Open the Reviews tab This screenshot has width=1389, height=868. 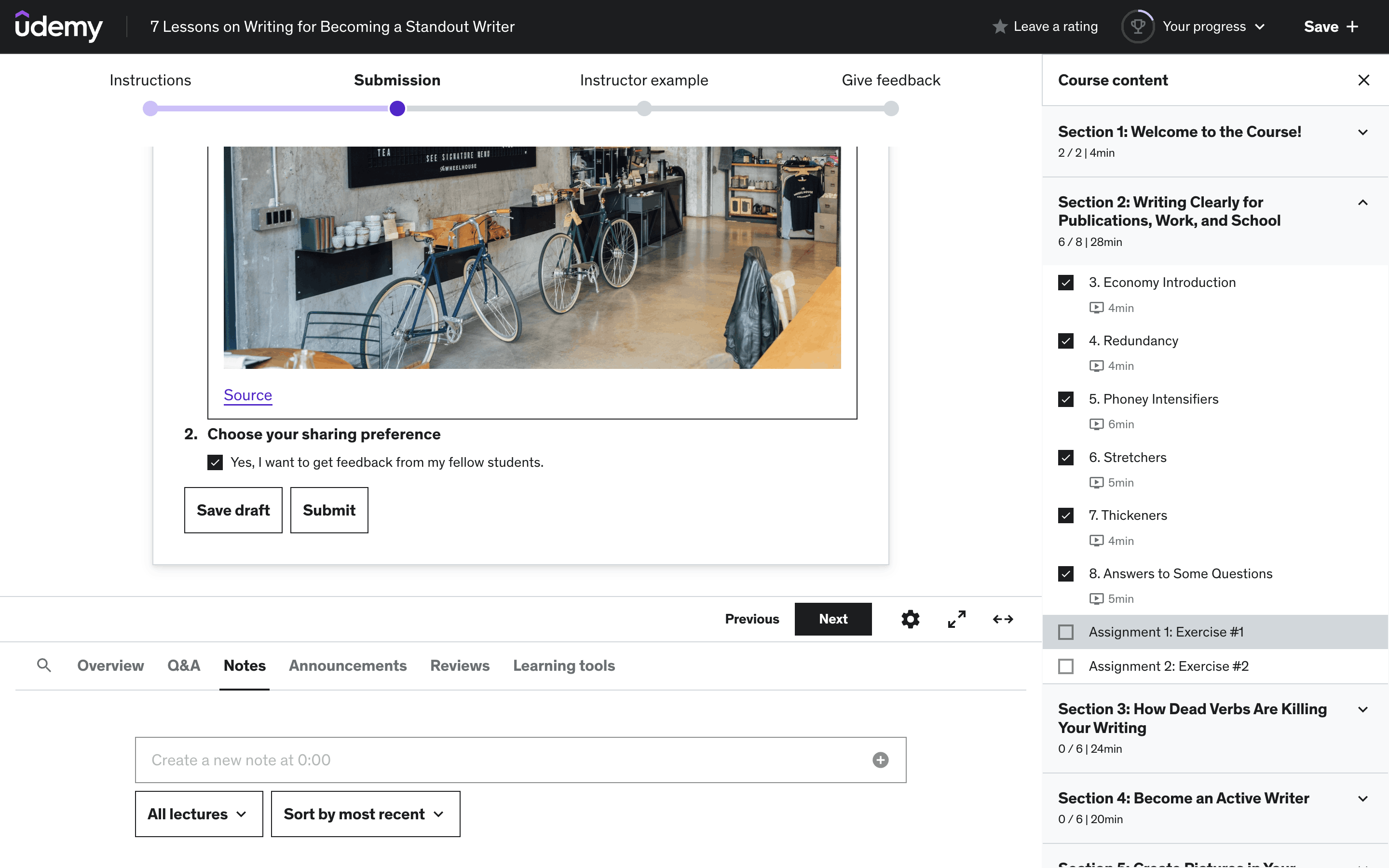(460, 665)
